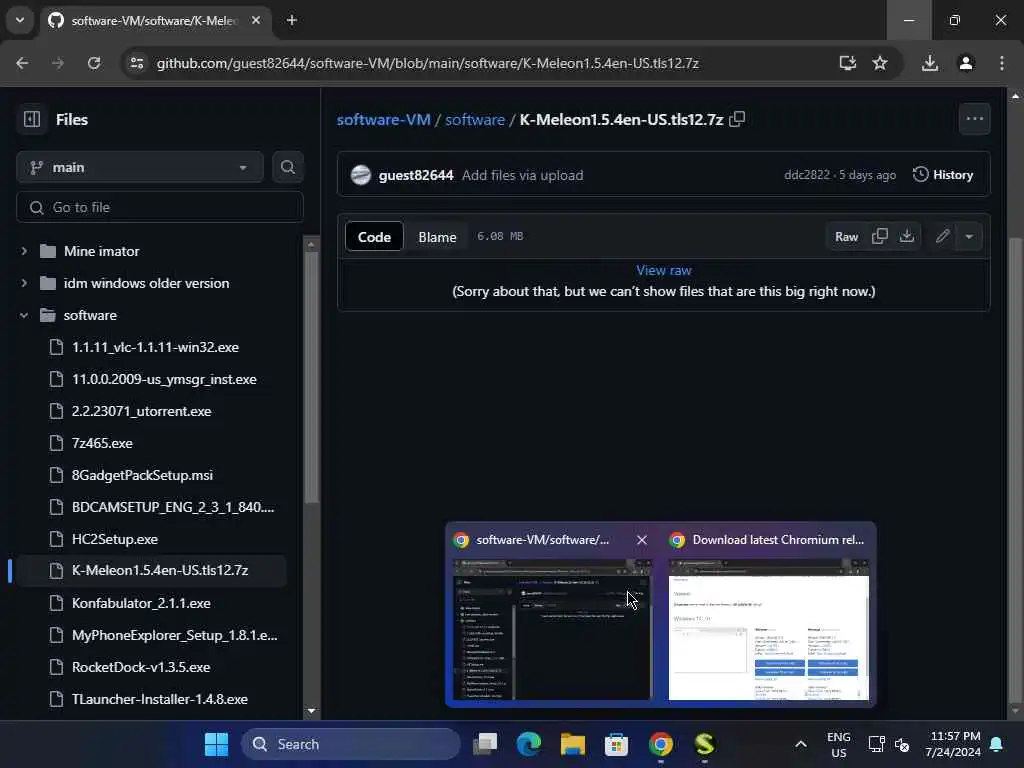Open software folder breadcrumb link
Viewport: 1024px width, 768px height.
click(x=475, y=120)
